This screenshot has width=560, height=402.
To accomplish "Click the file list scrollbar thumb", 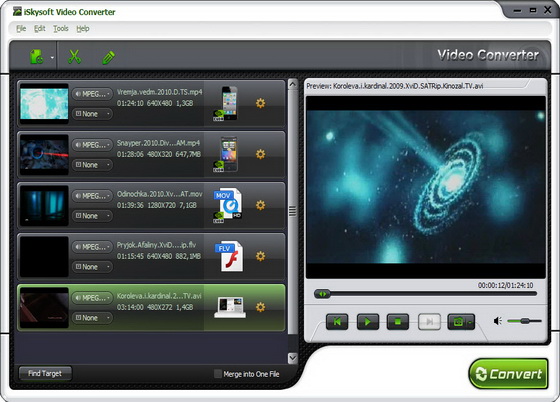I will coord(292,211).
